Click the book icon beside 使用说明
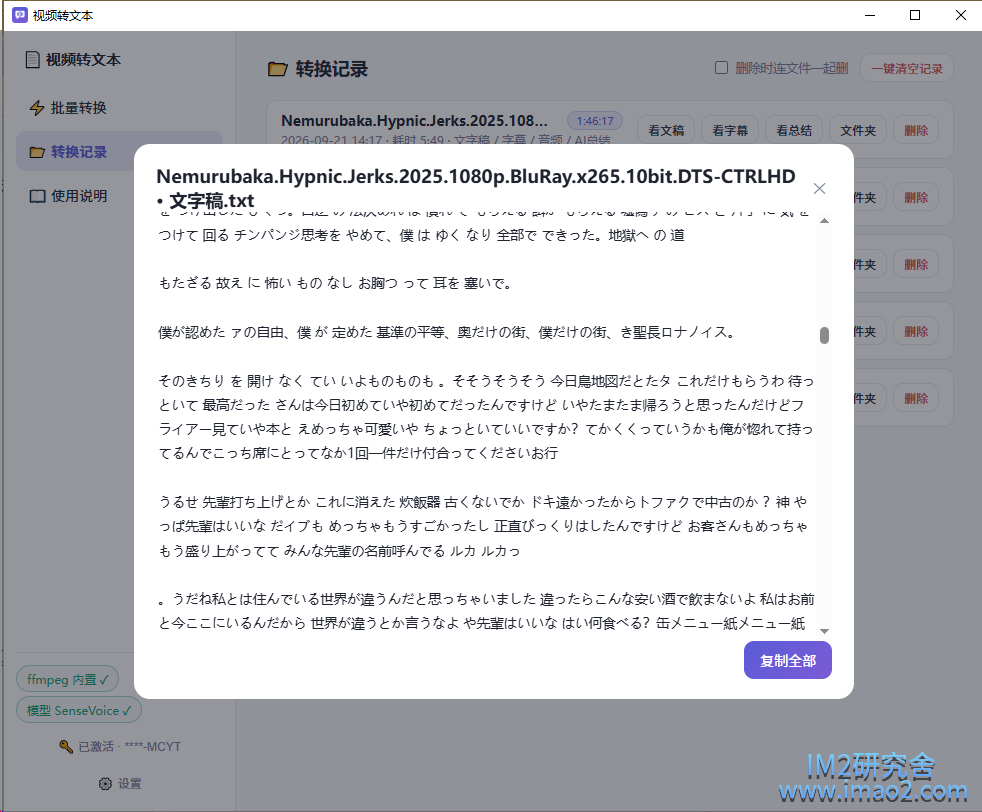This screenshot has height=812, width=982. coord(37,197)
